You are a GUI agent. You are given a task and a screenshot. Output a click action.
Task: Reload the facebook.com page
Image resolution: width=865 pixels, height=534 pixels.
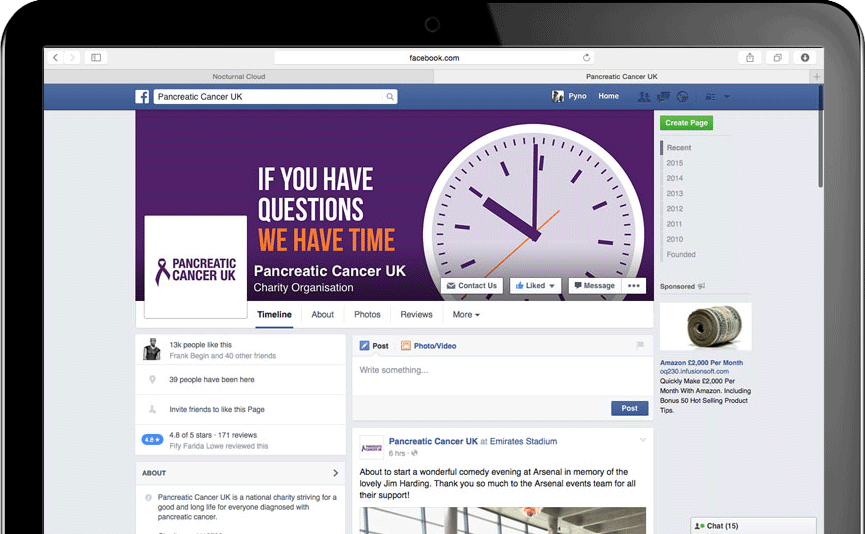tap(586, 57)
